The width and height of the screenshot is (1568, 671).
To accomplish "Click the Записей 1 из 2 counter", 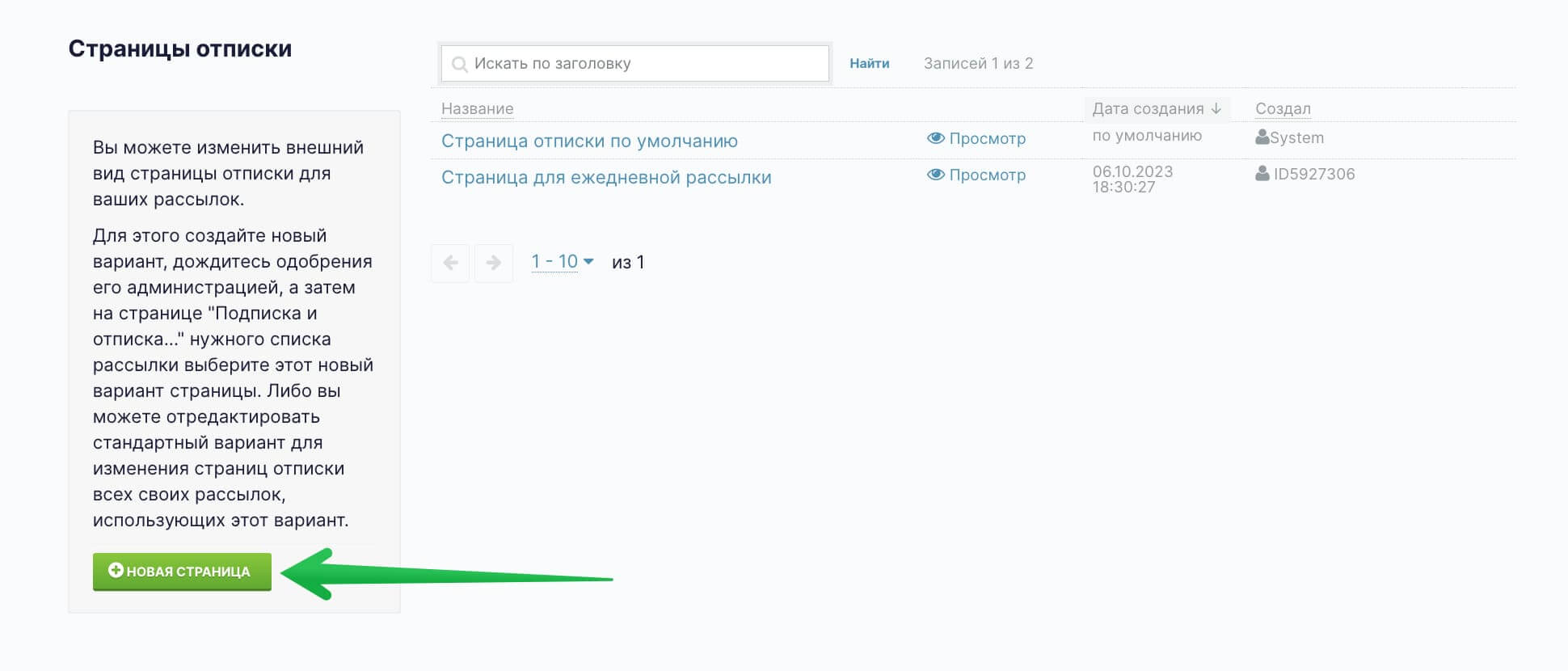I will pos(978,63).
